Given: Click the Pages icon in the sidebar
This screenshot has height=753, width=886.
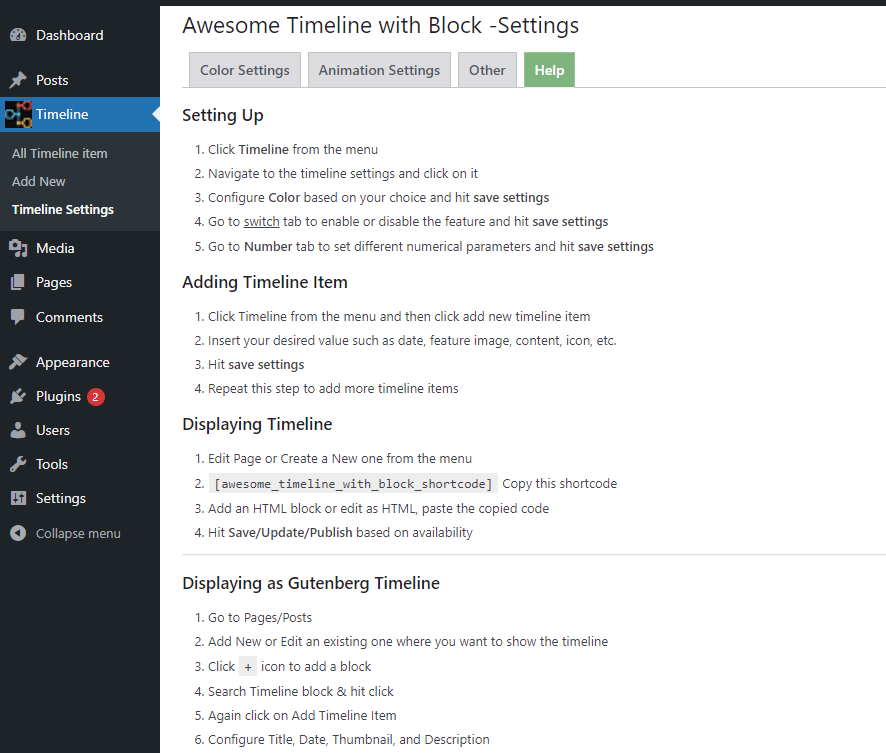Looking at the screenshot, I should pyautogui.click(x=18, y=282).
